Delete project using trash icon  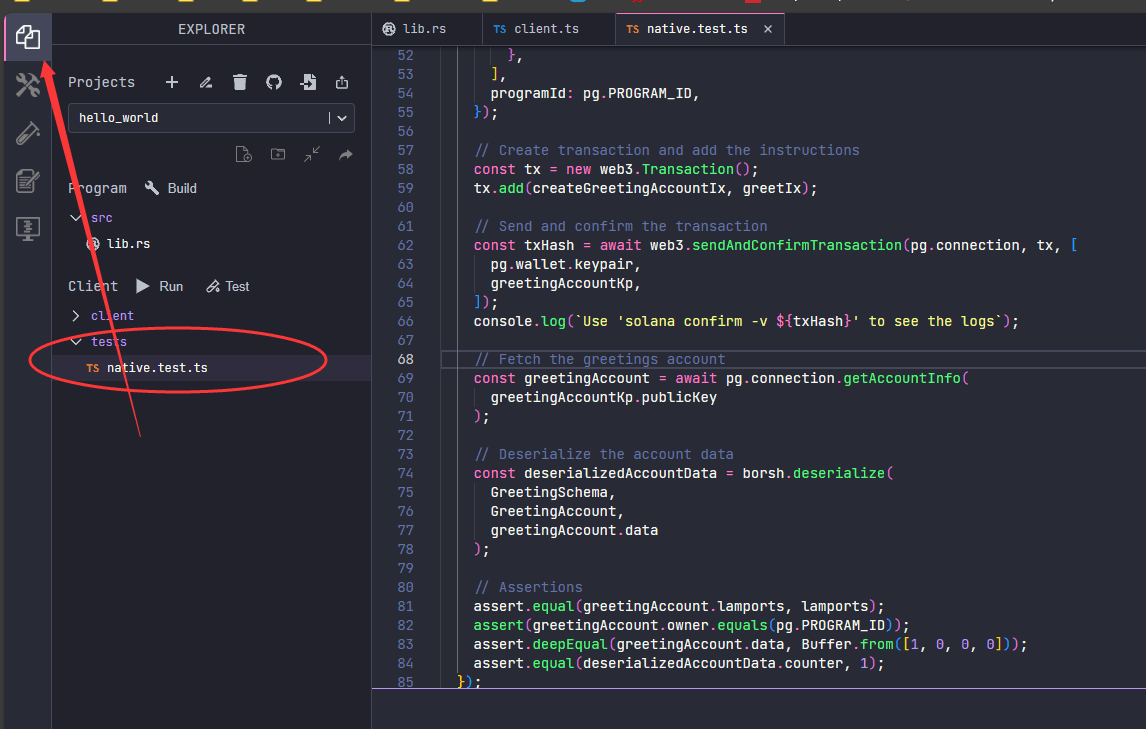click(x=240, y=82)
